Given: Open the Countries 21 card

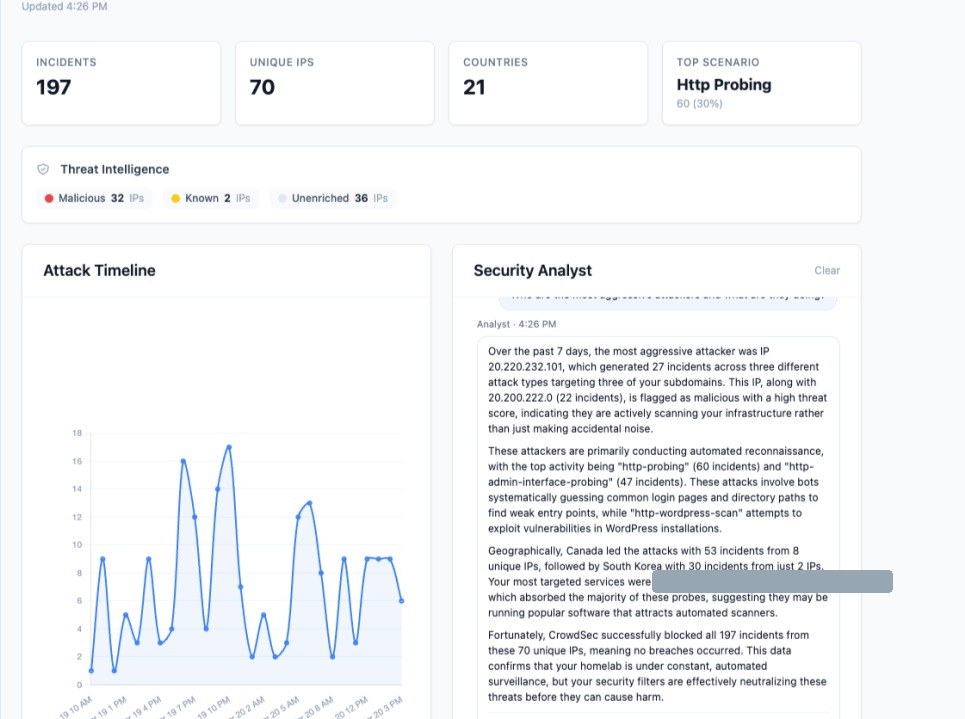Looking at the screenshot, I should 548,83.
